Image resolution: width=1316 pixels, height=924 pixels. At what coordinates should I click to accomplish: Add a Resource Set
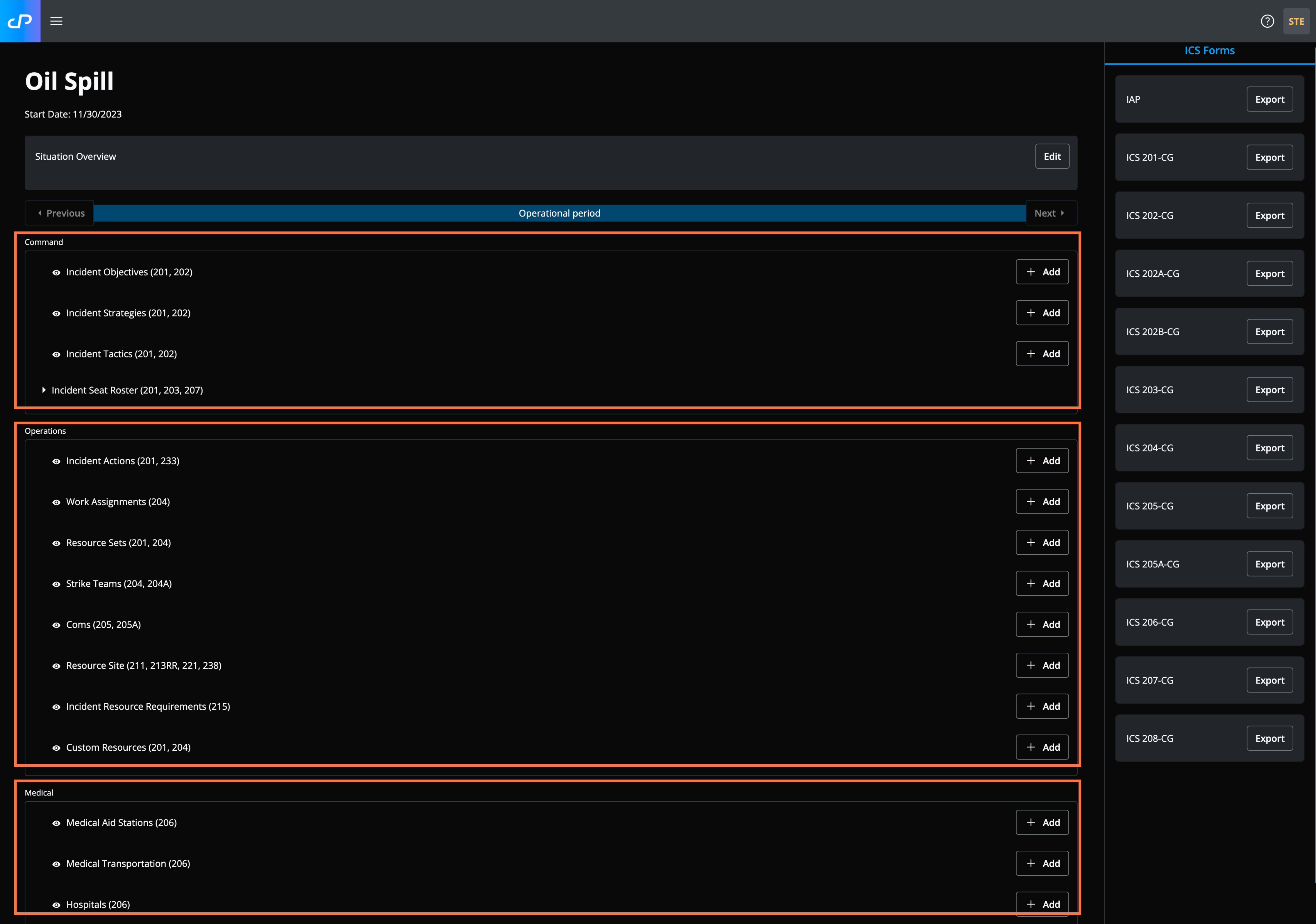1042,543
